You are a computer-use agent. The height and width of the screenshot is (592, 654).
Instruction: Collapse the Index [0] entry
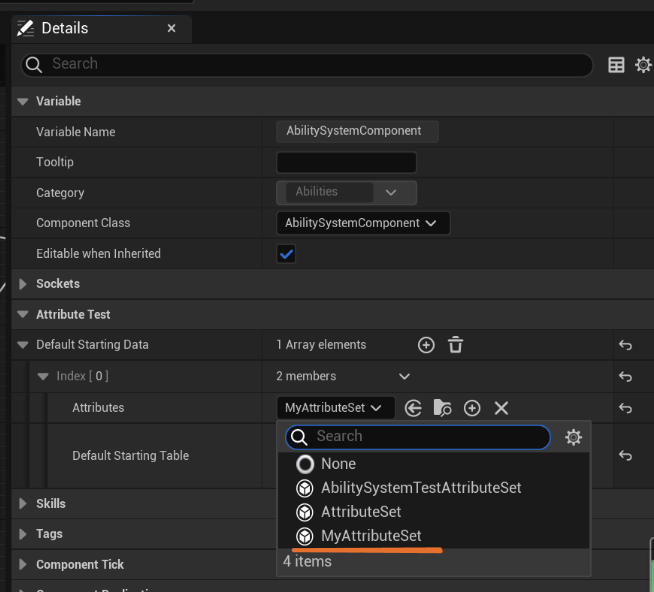43,377
